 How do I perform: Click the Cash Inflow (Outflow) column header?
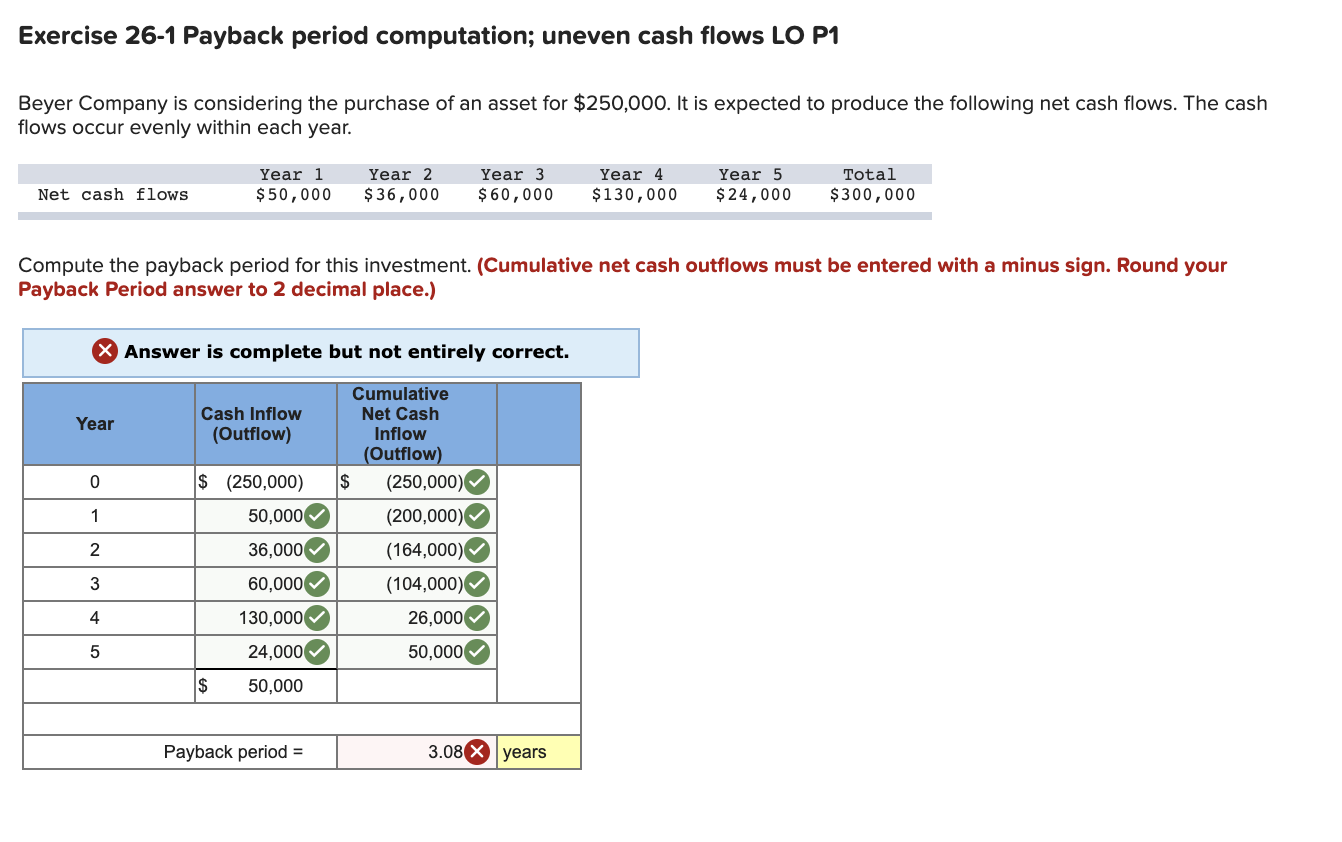click(251, 424)
